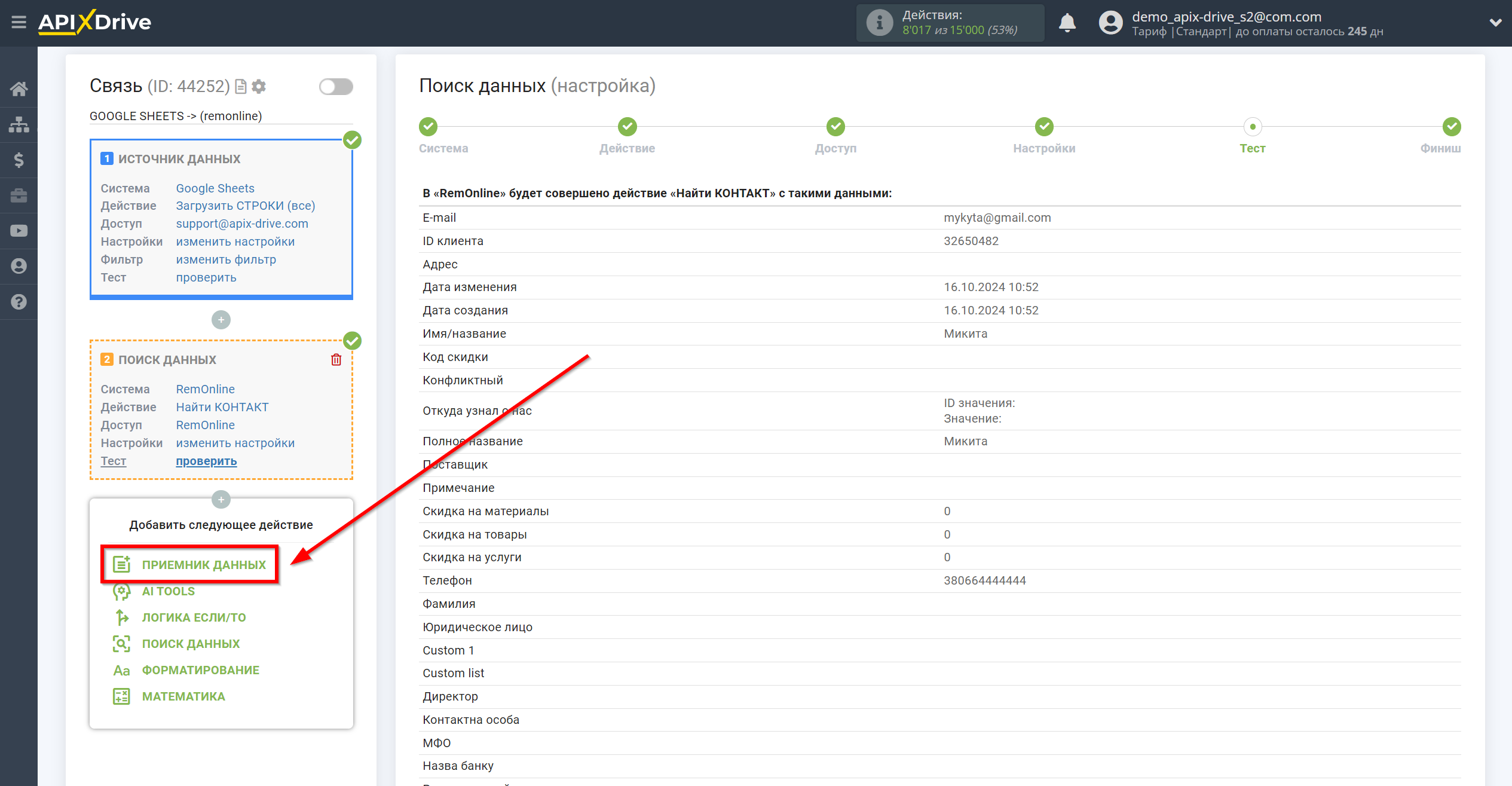Click plus button above Добавить следующее действие
This screenshot has width=1512, height=786.
[221, 499]
